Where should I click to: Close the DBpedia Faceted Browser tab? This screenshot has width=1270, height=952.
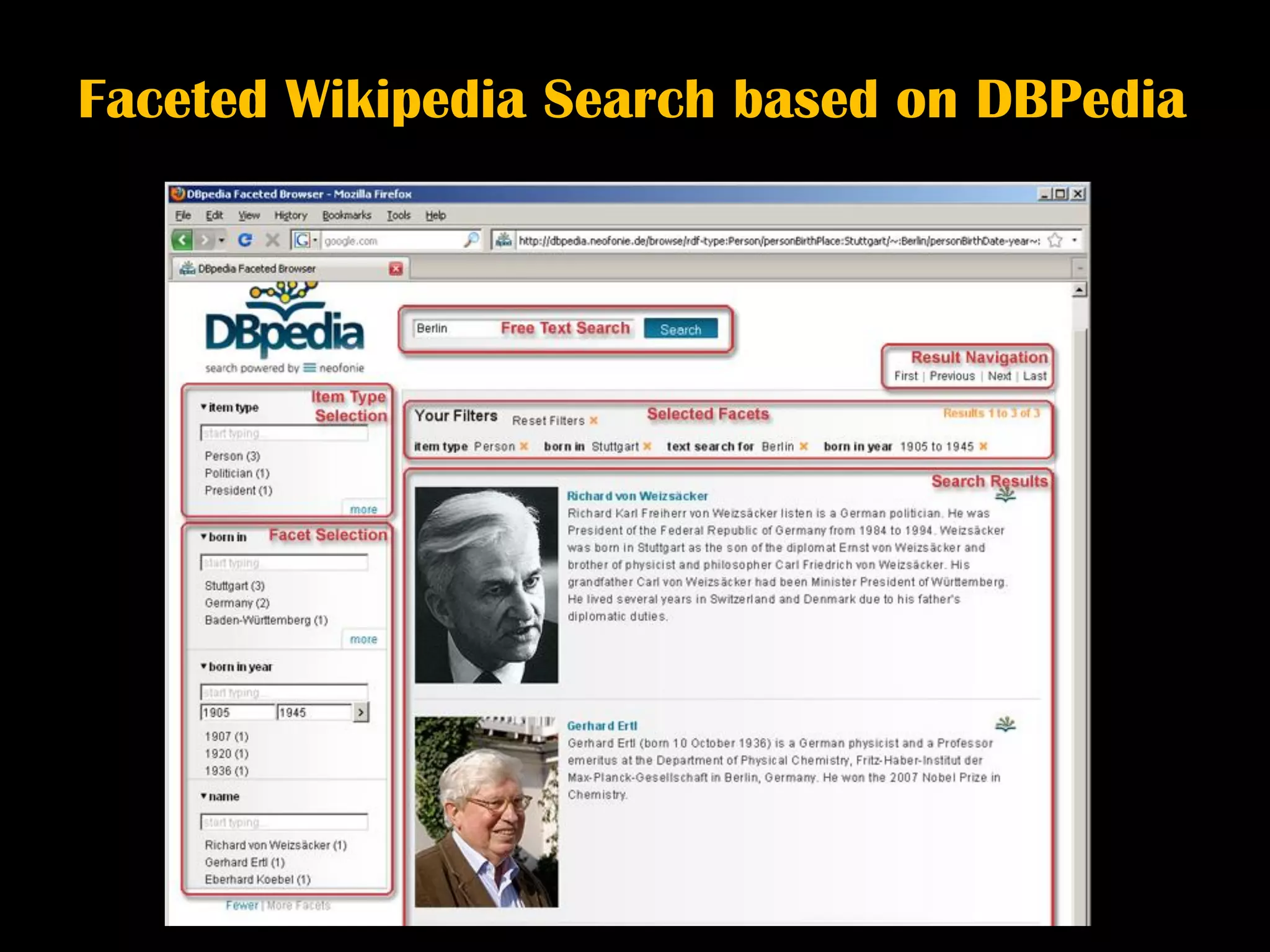pyautogui.click(x=396, y=268)
